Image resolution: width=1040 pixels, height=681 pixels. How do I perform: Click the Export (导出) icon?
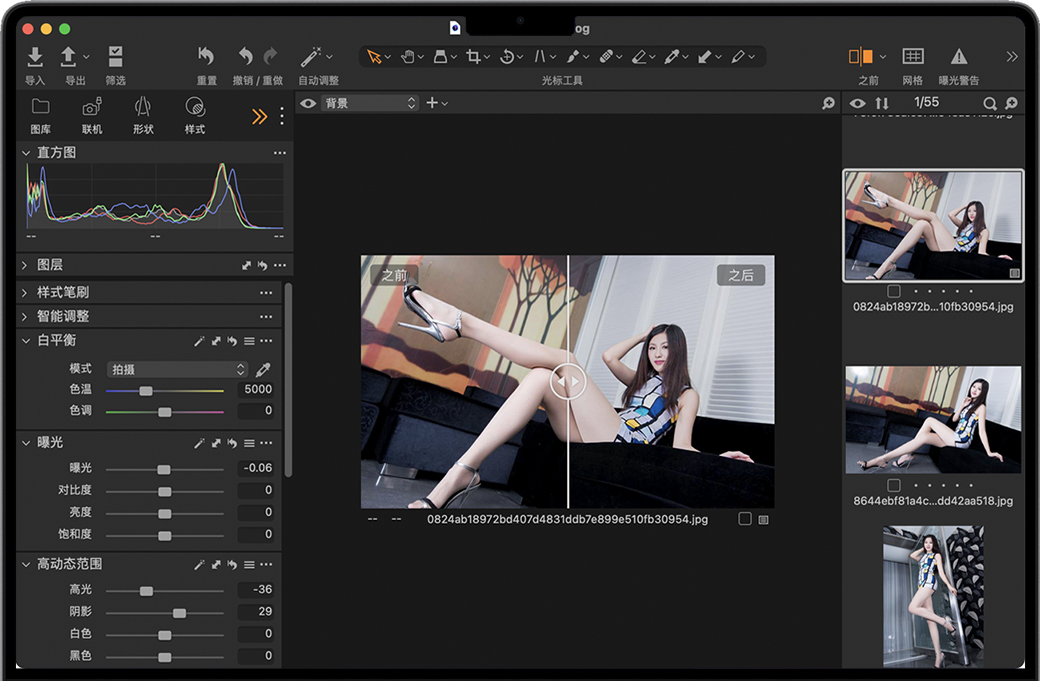click(69, 57)
